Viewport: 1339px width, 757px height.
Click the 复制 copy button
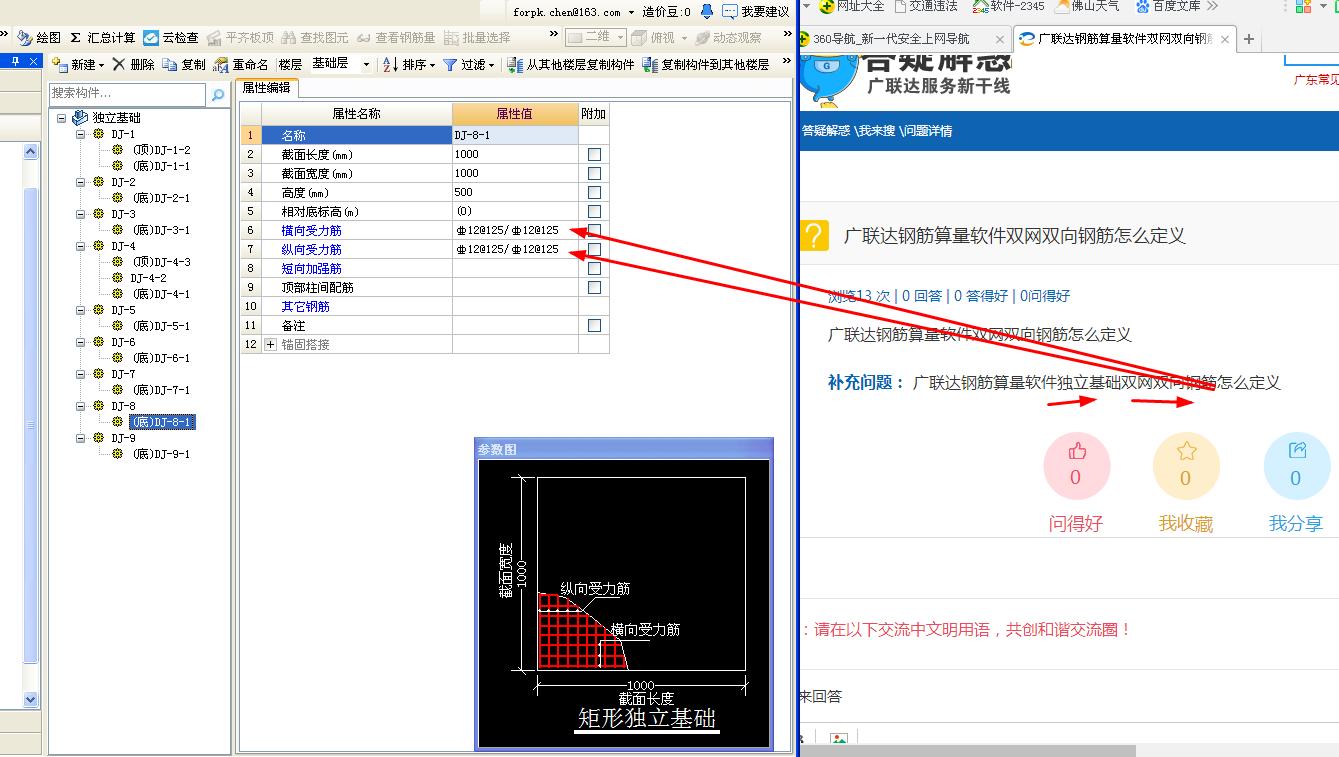(x=184, y=64)
